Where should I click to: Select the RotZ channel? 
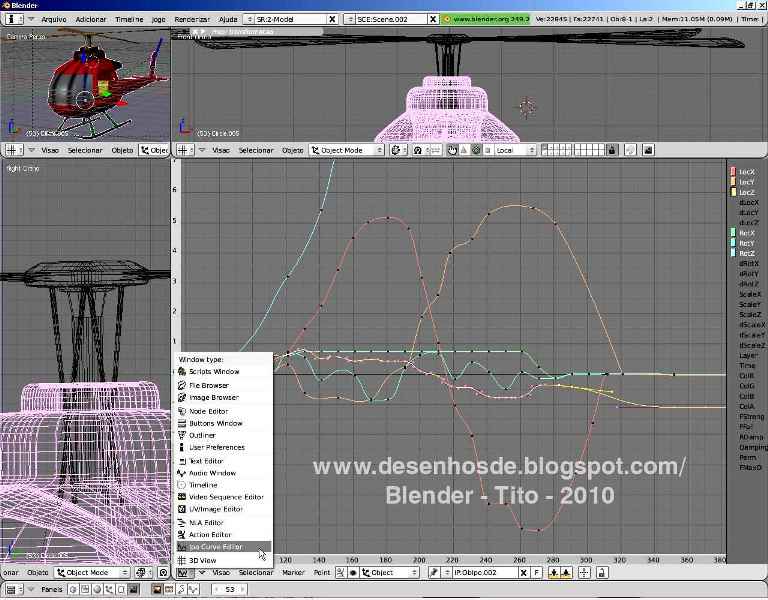coord(747,254)
